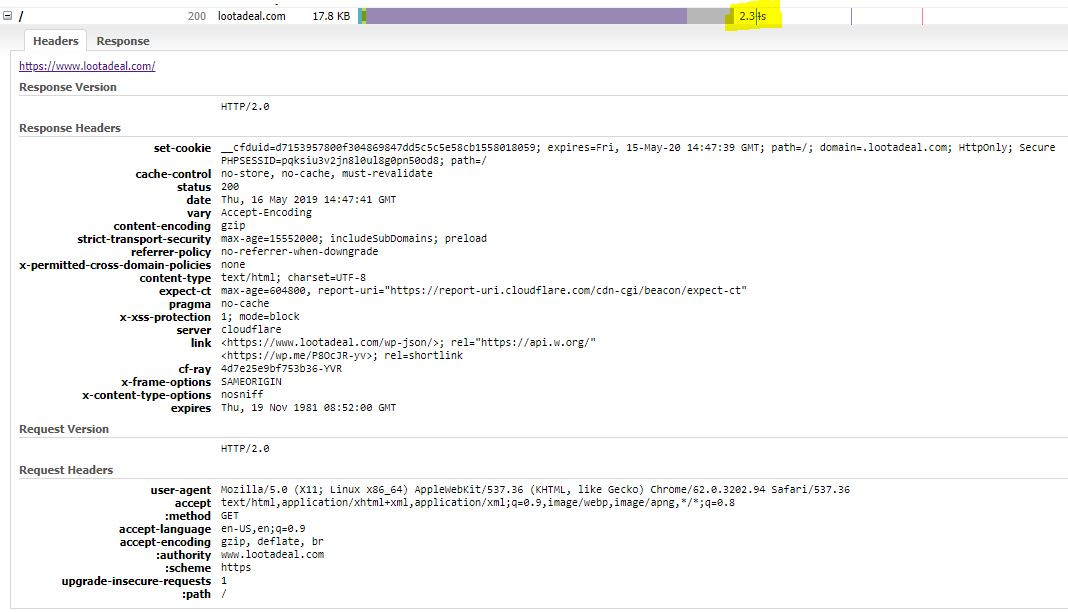1068x612 pixels.
Task: Click the expires header name
Action: tap(191, 408)
